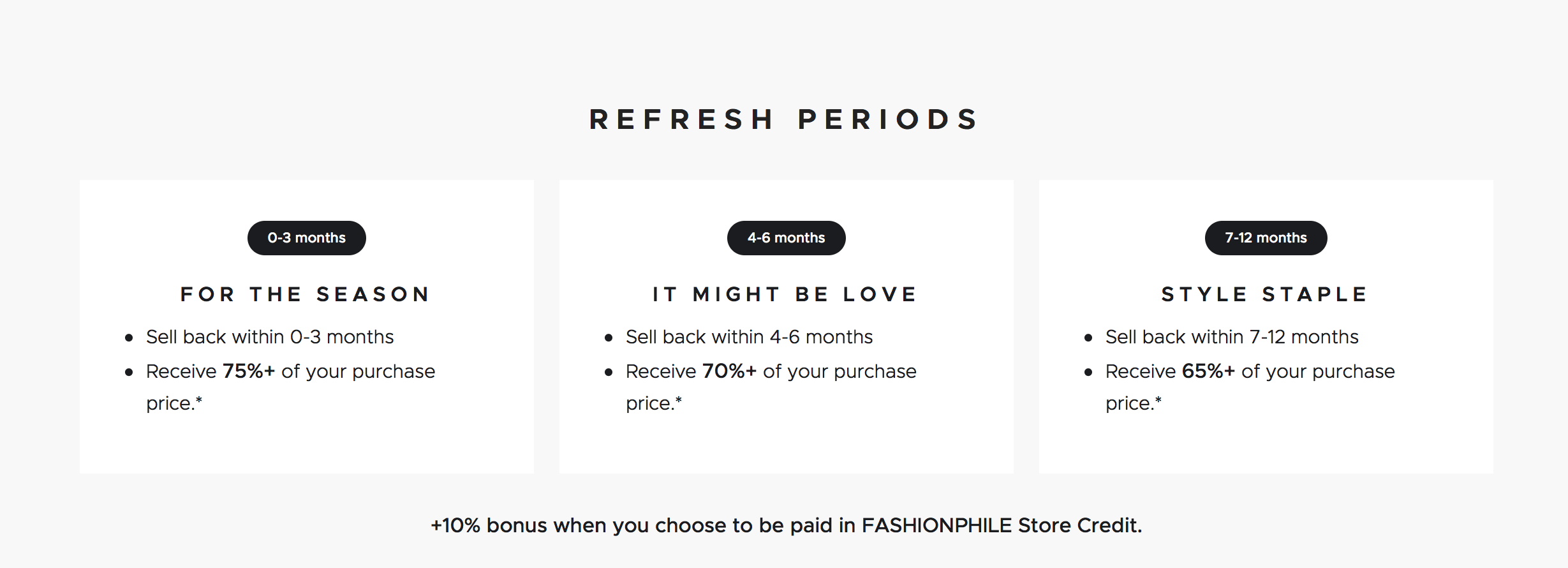Click the bold 65%+ text
Image resolution: width=1568 pixels, height=568 pixels.
click(x=1208, y=371)
